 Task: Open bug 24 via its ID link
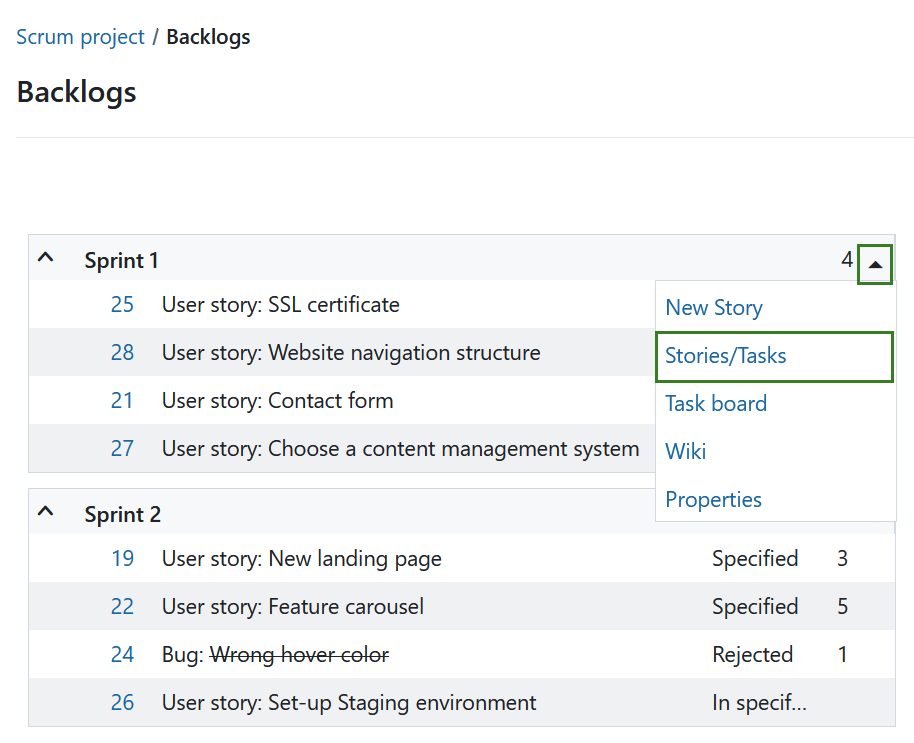tap(122, 654)
